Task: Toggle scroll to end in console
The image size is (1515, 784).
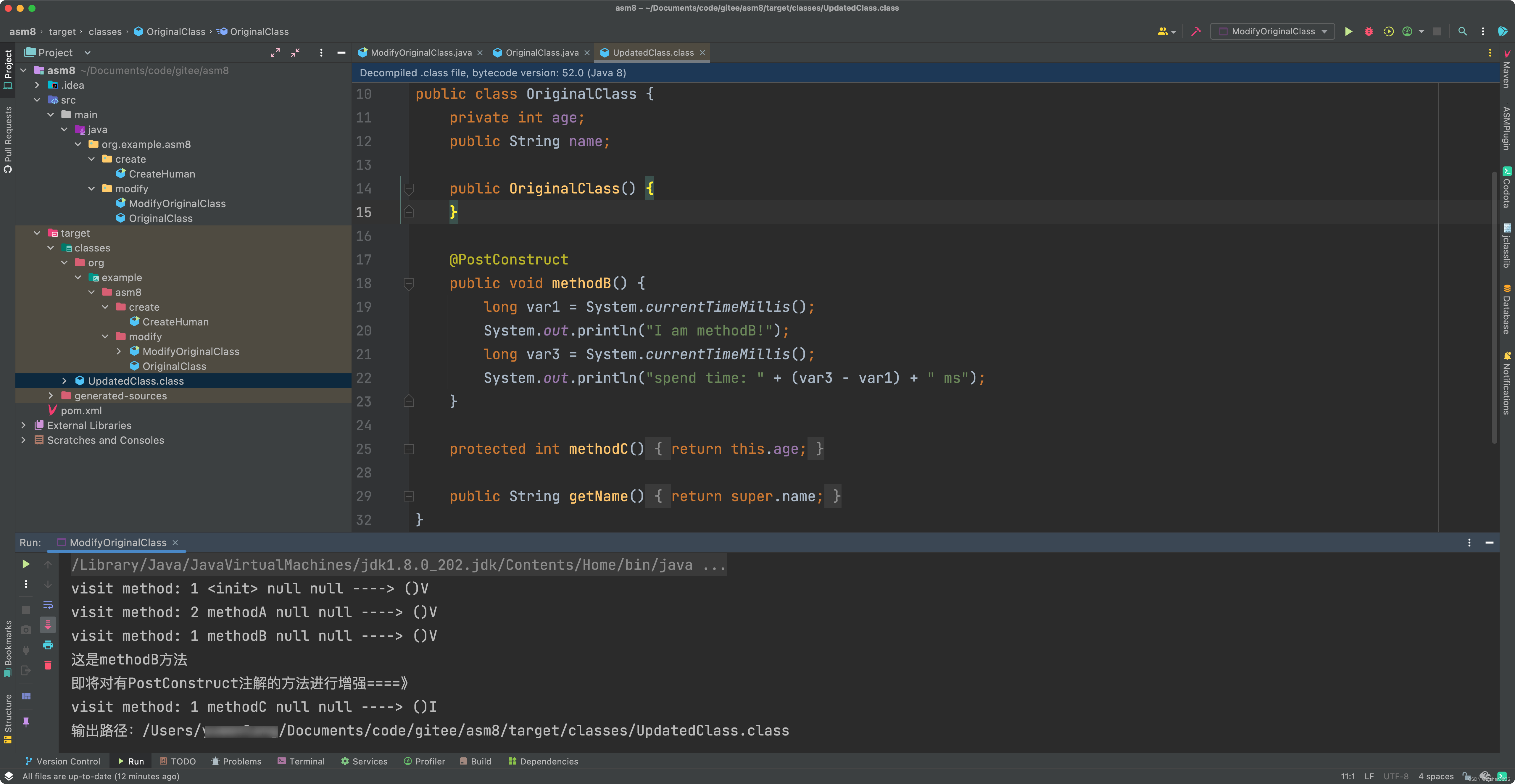Action: (x=48, y=625)
